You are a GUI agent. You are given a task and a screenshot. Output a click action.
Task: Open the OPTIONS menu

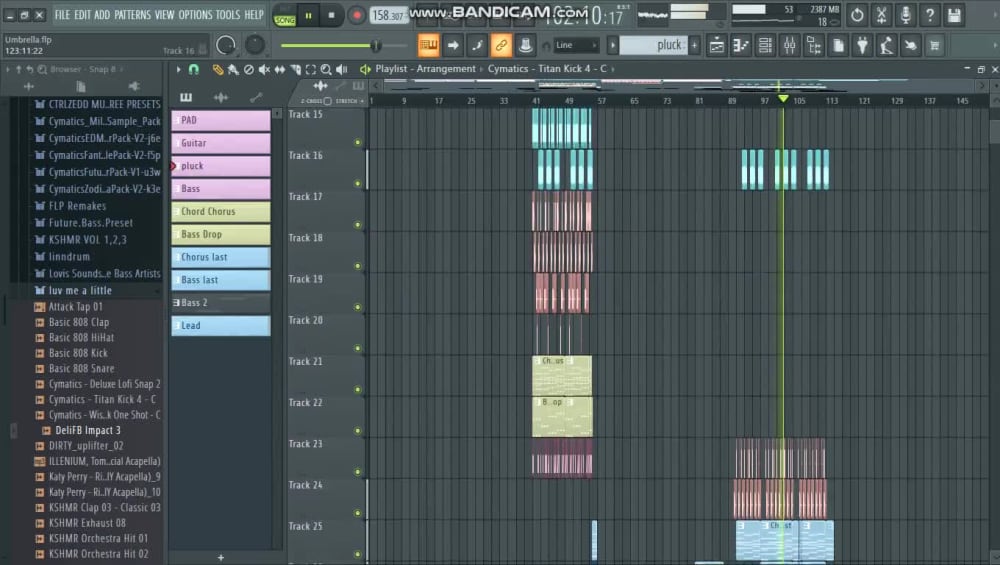[x=195, y=15]
